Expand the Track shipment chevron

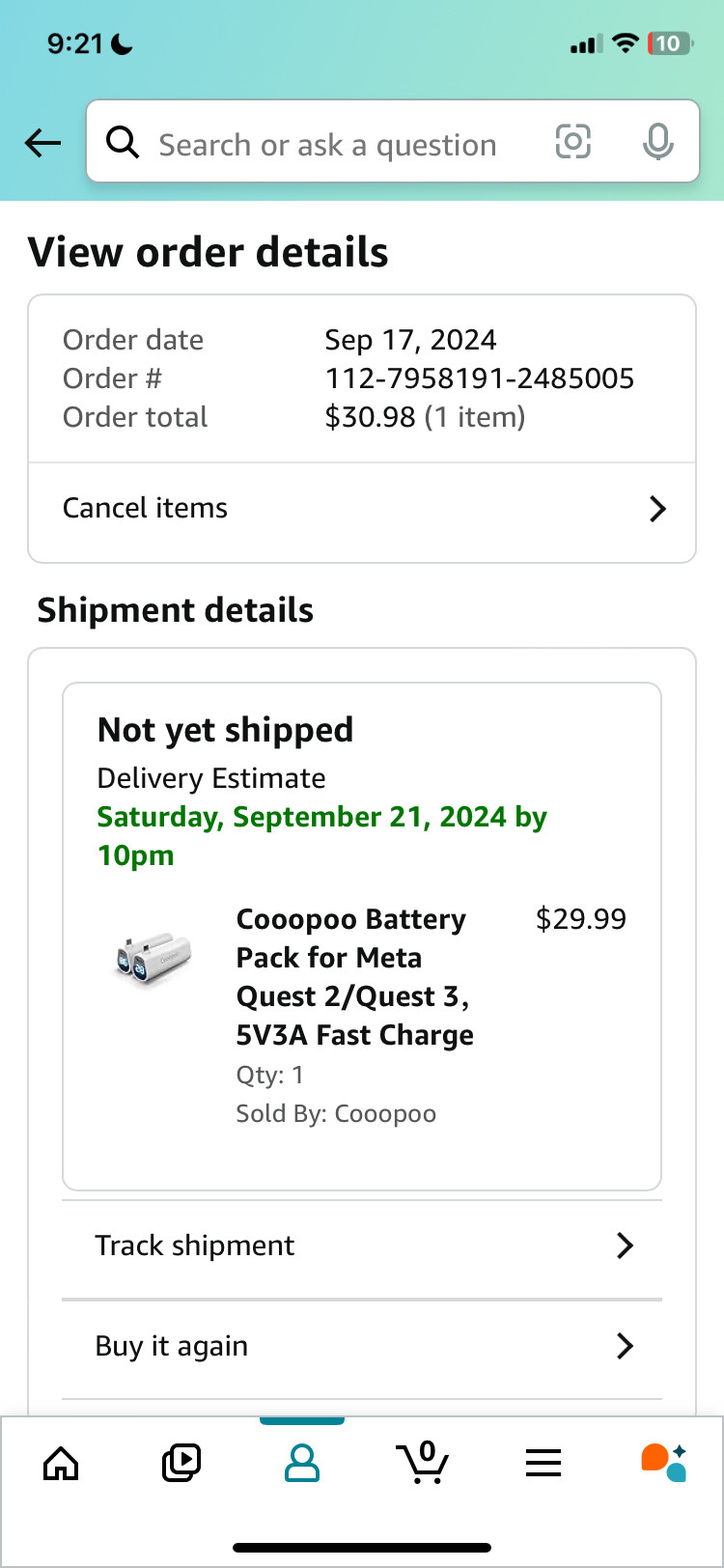click(625, 1246)
